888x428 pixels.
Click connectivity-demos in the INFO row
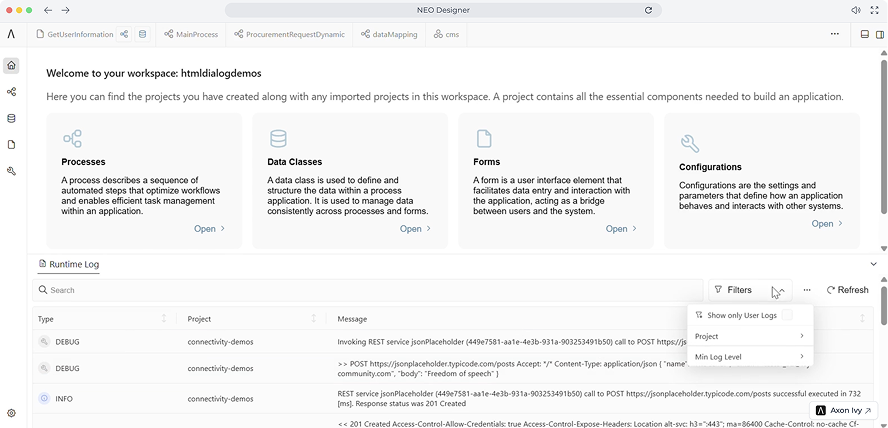click(x=220, y=399)
